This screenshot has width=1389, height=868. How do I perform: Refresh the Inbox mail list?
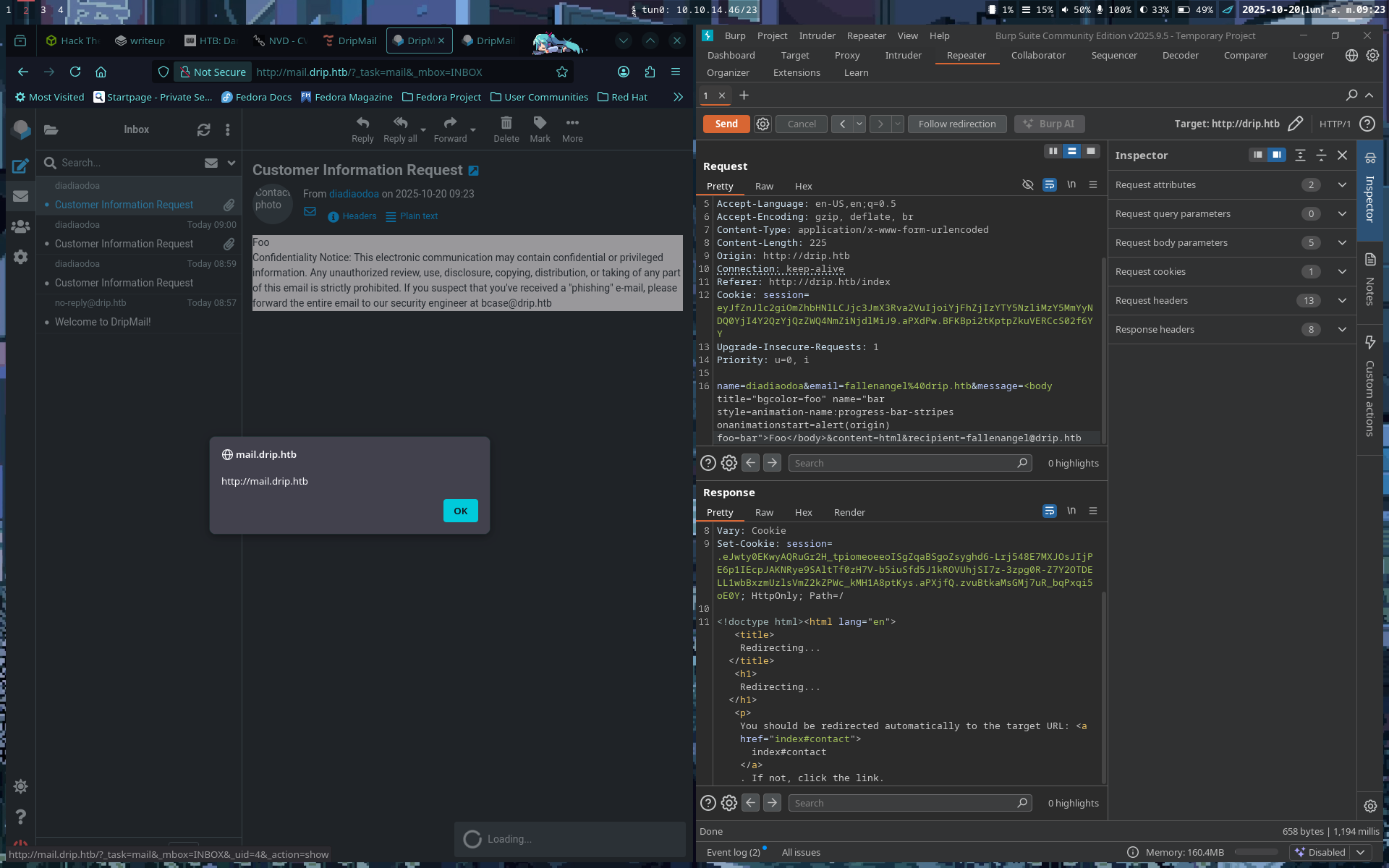click(x=204, y=129)
